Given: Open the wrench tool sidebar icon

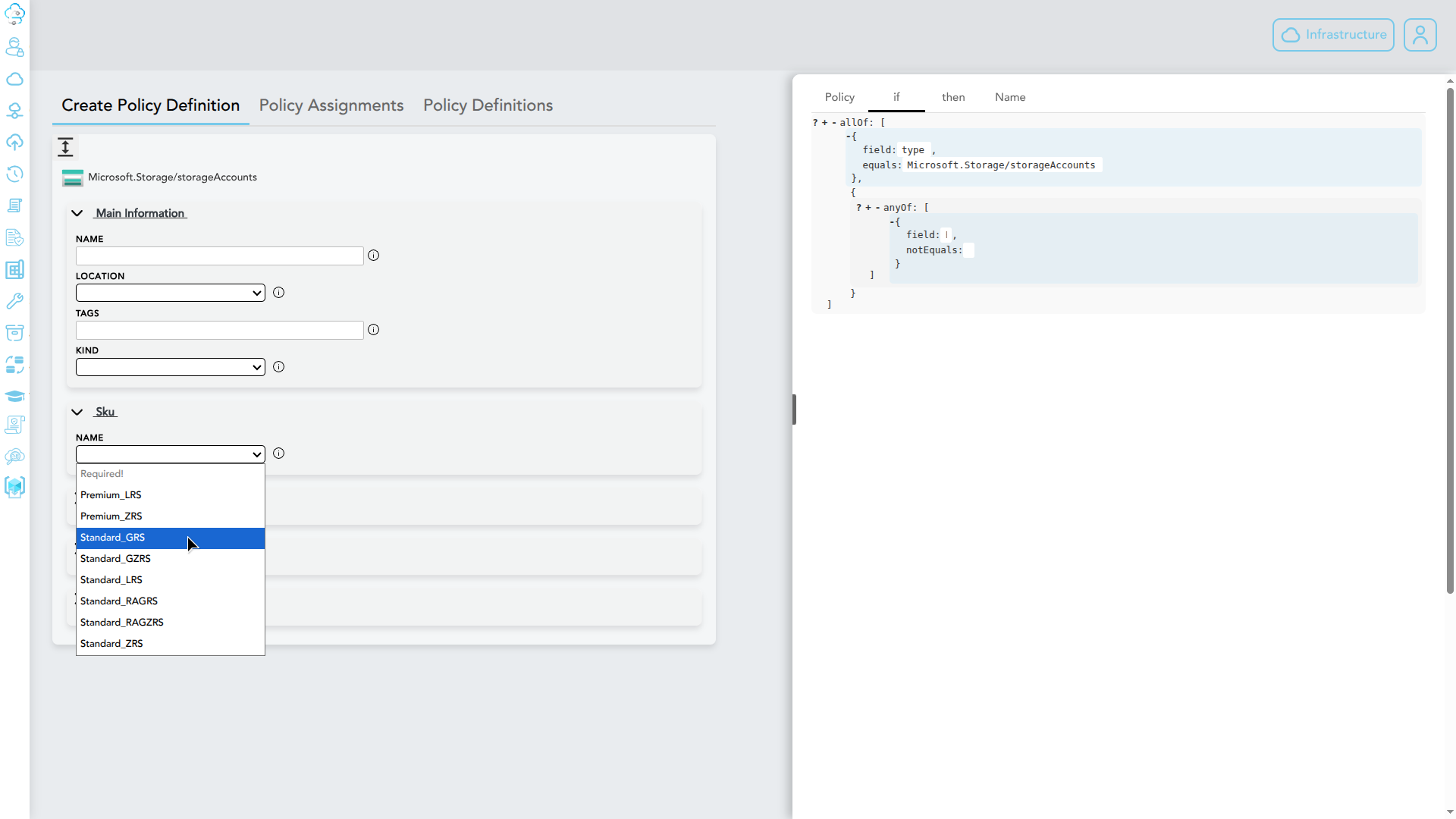Looking at the screenshot, I should tap(14, 301).
